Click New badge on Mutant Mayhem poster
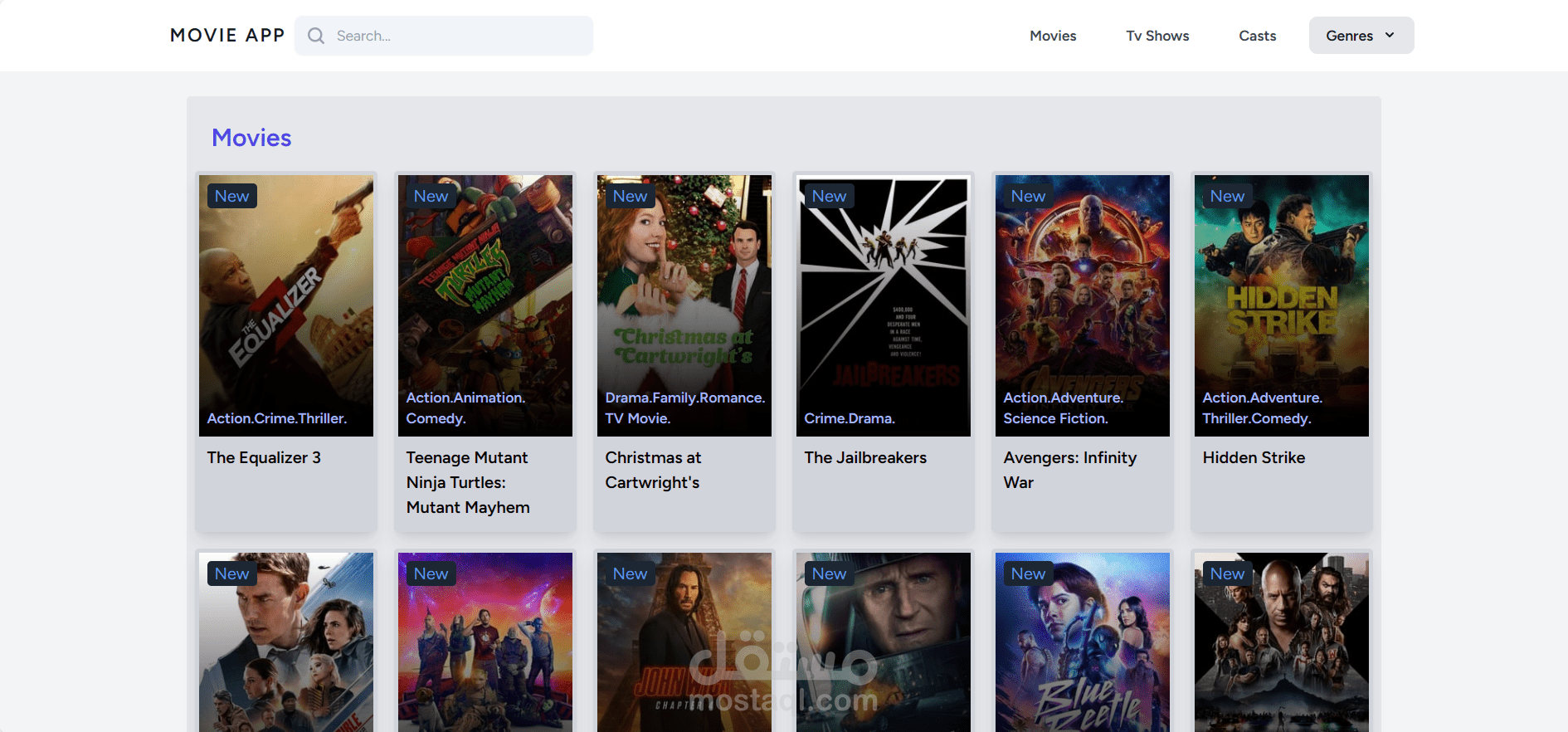Viewport: 1568px width, 732px height. (431, 196)
